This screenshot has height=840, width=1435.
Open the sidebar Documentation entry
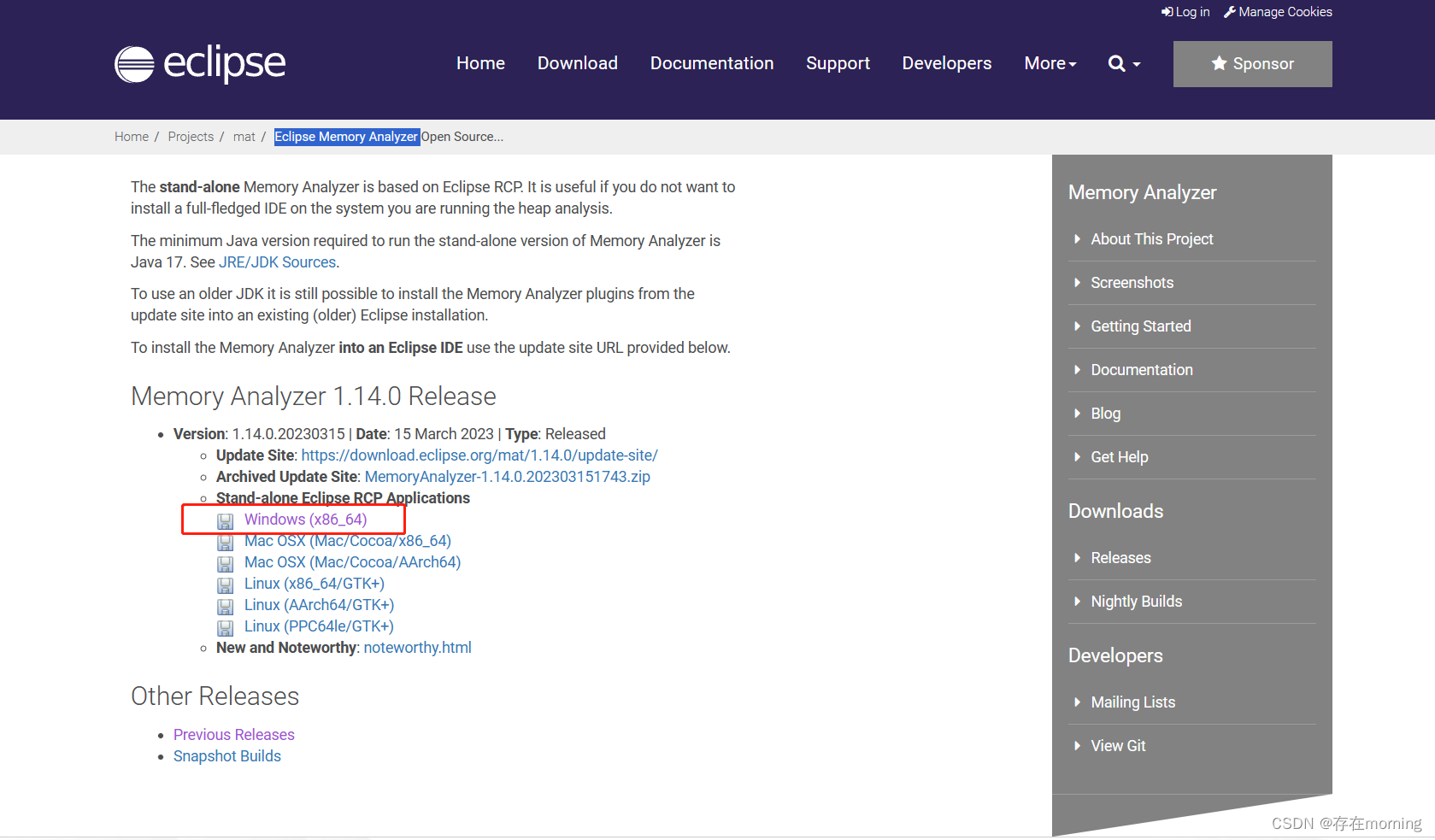coord(1142,370)
